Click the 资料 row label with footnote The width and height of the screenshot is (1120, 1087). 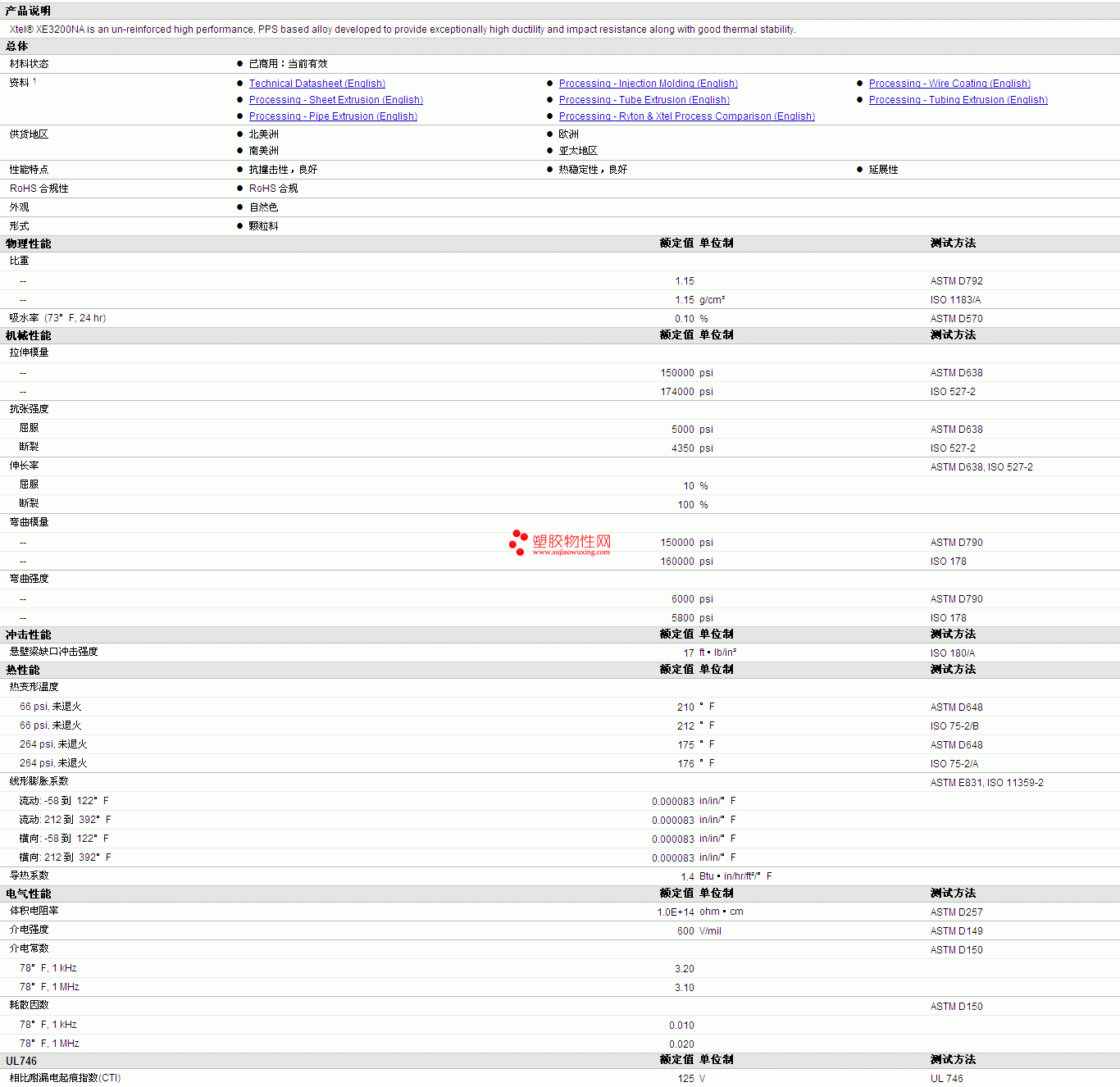click(x=23, y=82)
